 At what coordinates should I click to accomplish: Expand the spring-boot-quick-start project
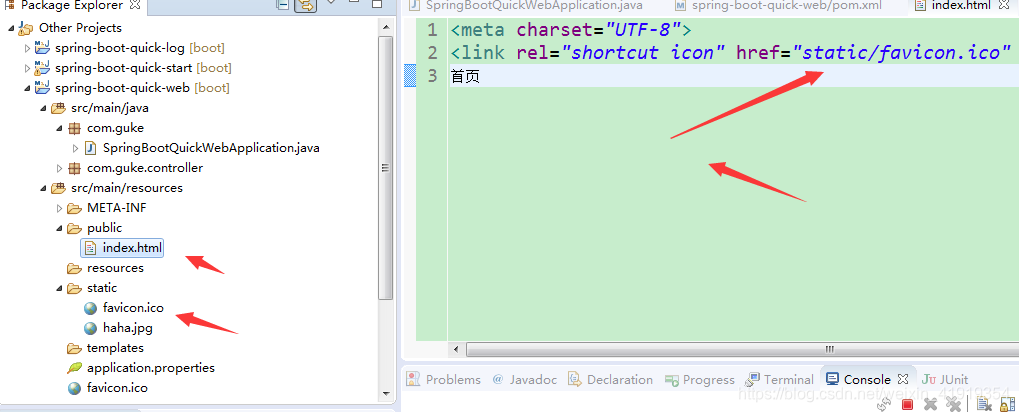[27, 68]
